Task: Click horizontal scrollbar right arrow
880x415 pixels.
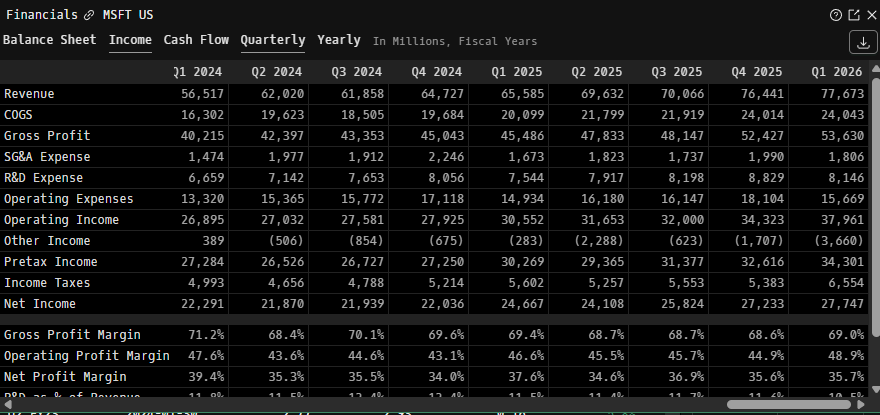Action: point(861,404)
